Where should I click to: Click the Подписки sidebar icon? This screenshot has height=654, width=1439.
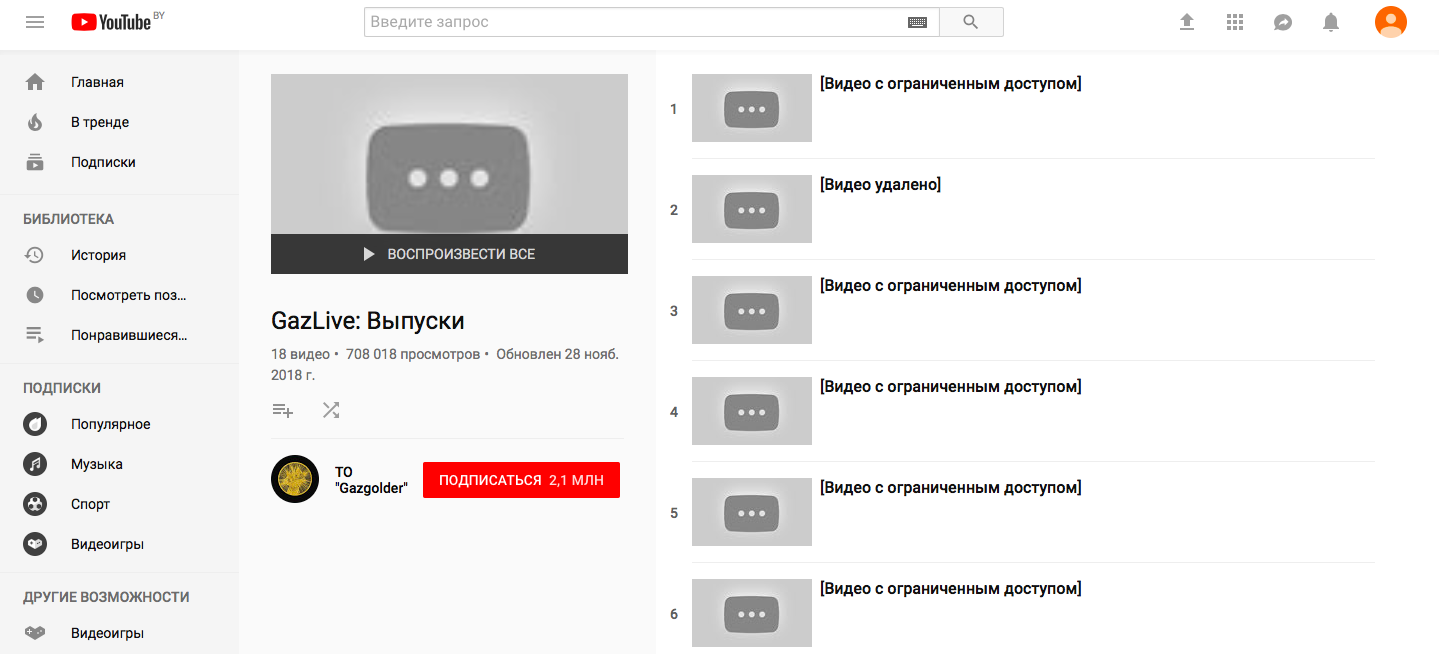pyautogui.click(x=35, y=162)
